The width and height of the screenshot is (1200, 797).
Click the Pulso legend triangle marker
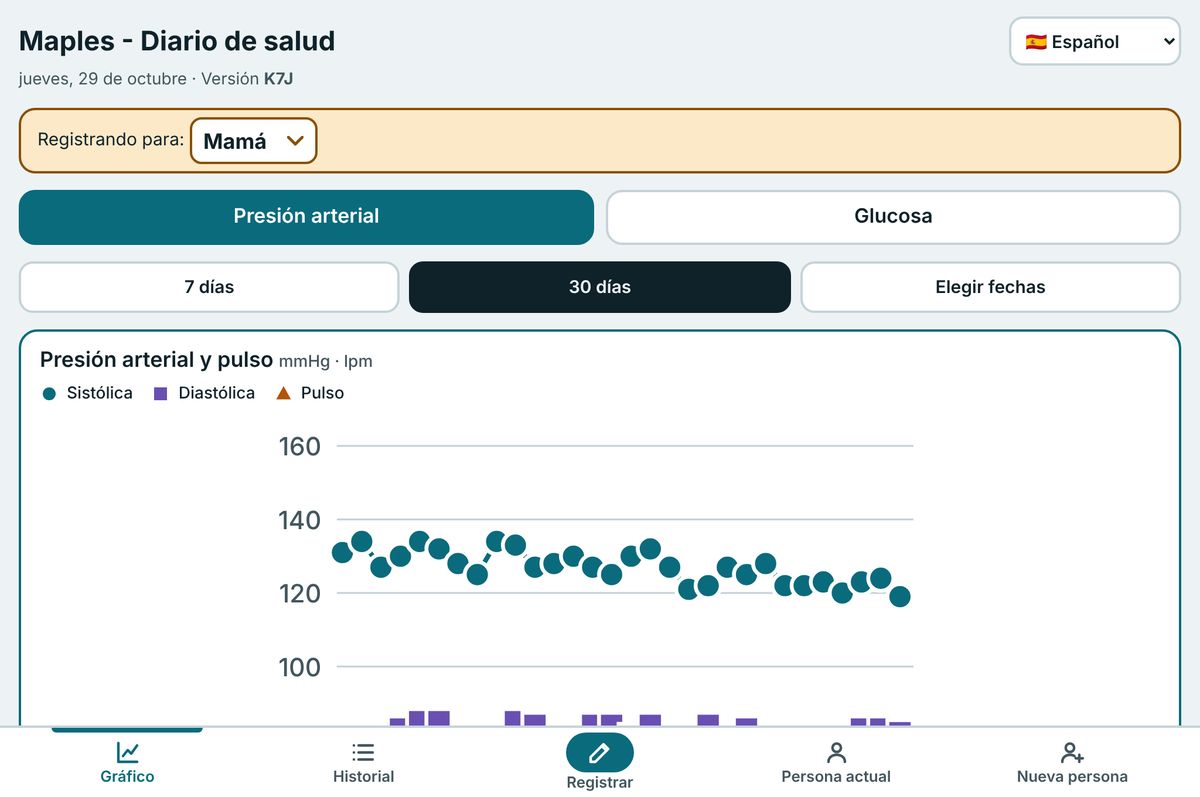click(283, 394)
